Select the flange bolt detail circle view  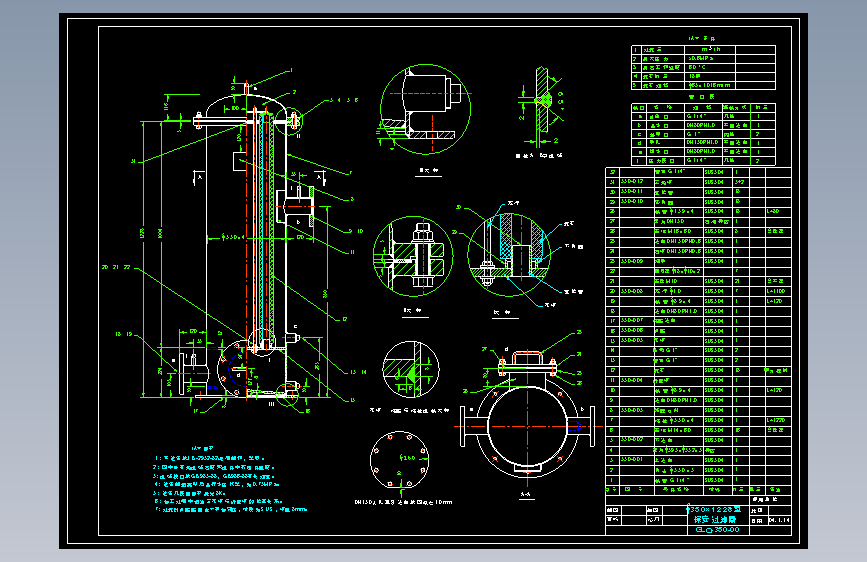click(x=413, y=256)
